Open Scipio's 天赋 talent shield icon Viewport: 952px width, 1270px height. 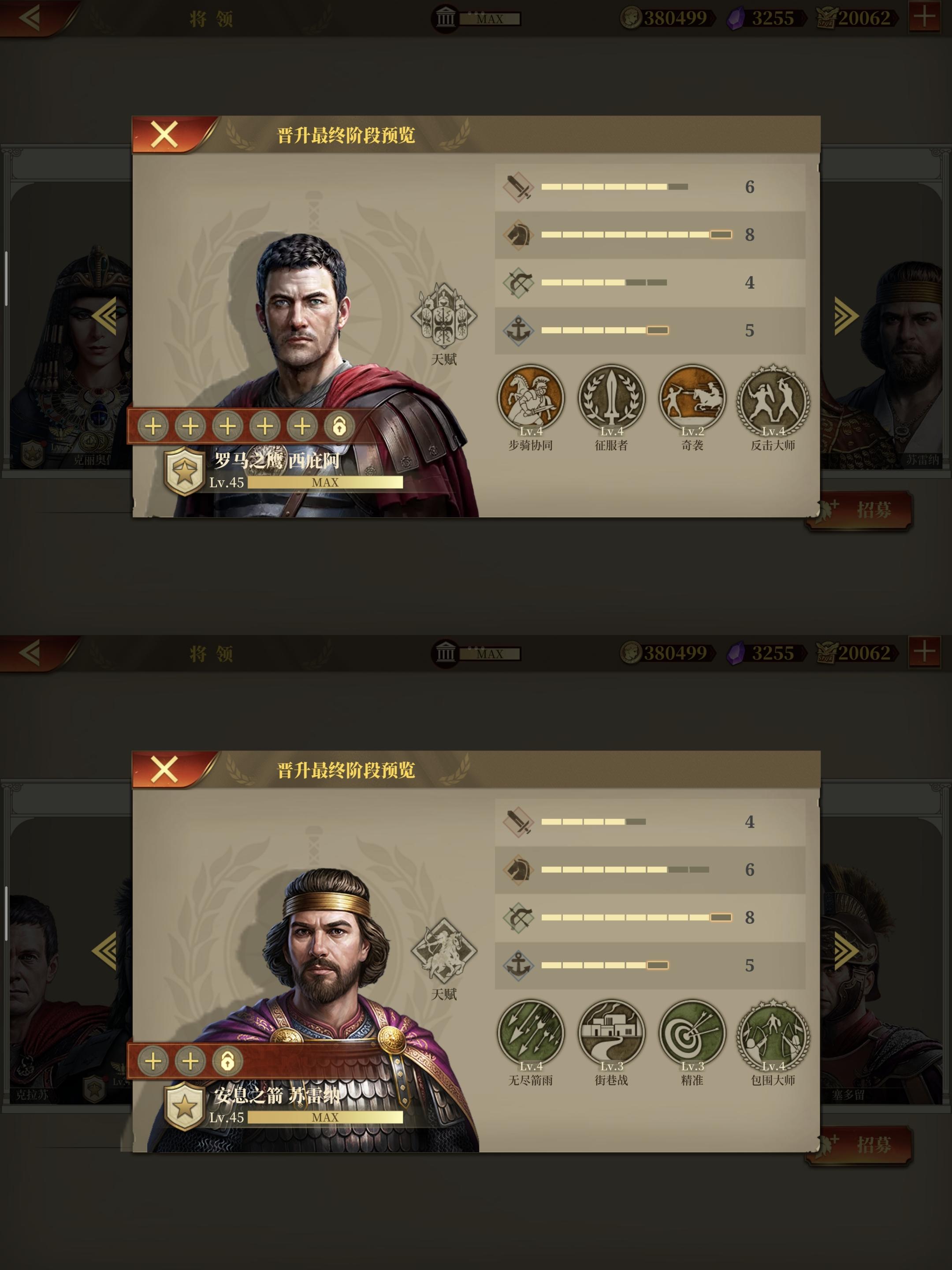[443, 315]
